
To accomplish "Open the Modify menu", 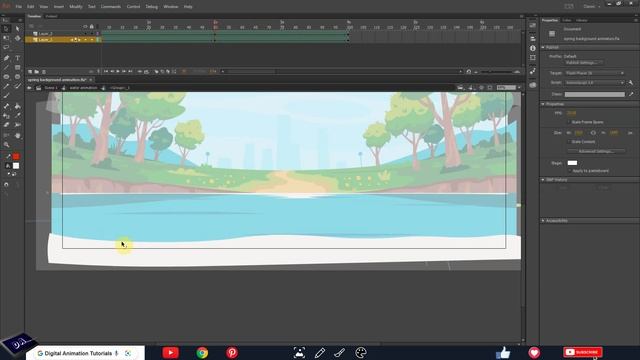I will coord(76,7).
